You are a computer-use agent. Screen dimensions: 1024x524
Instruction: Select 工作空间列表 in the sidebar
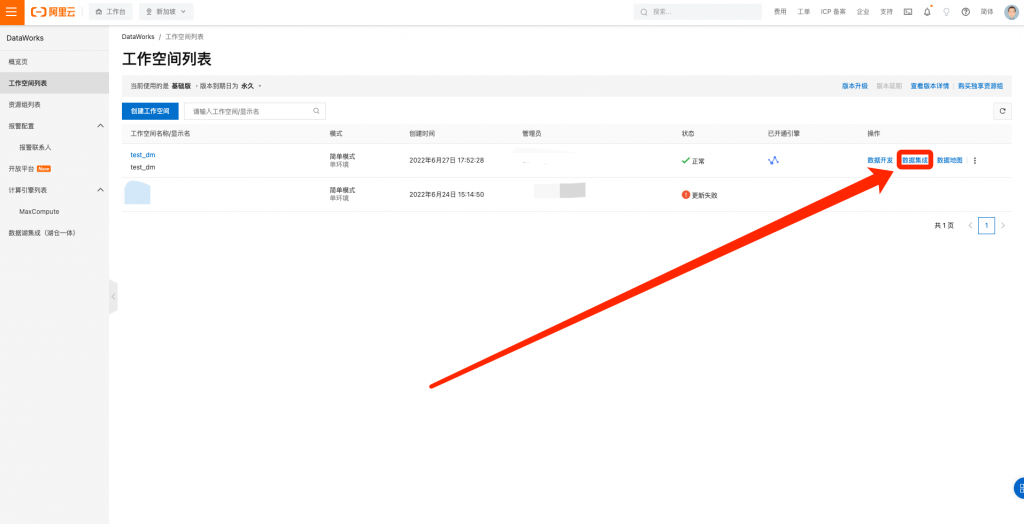click(54, 83)
